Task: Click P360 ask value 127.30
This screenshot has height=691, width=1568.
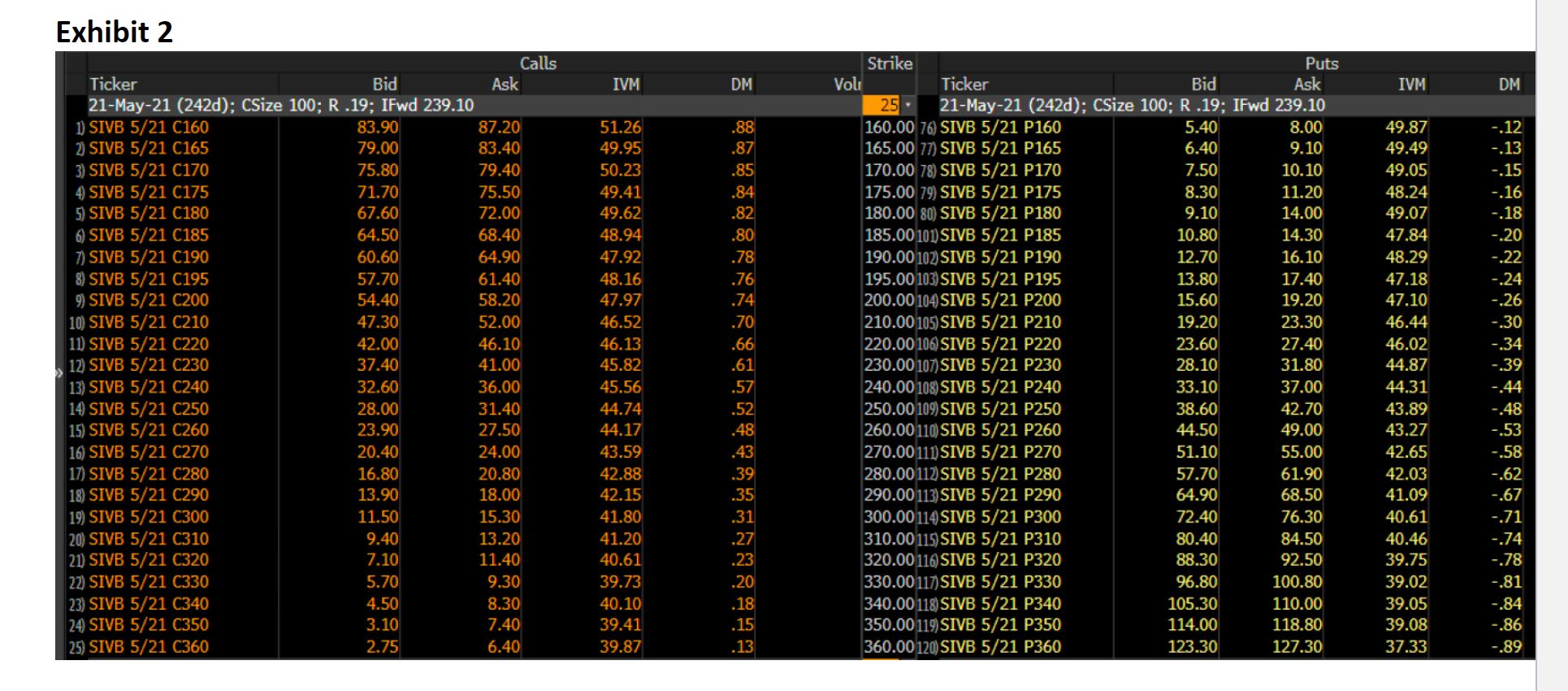Action: click(1297, 647)
